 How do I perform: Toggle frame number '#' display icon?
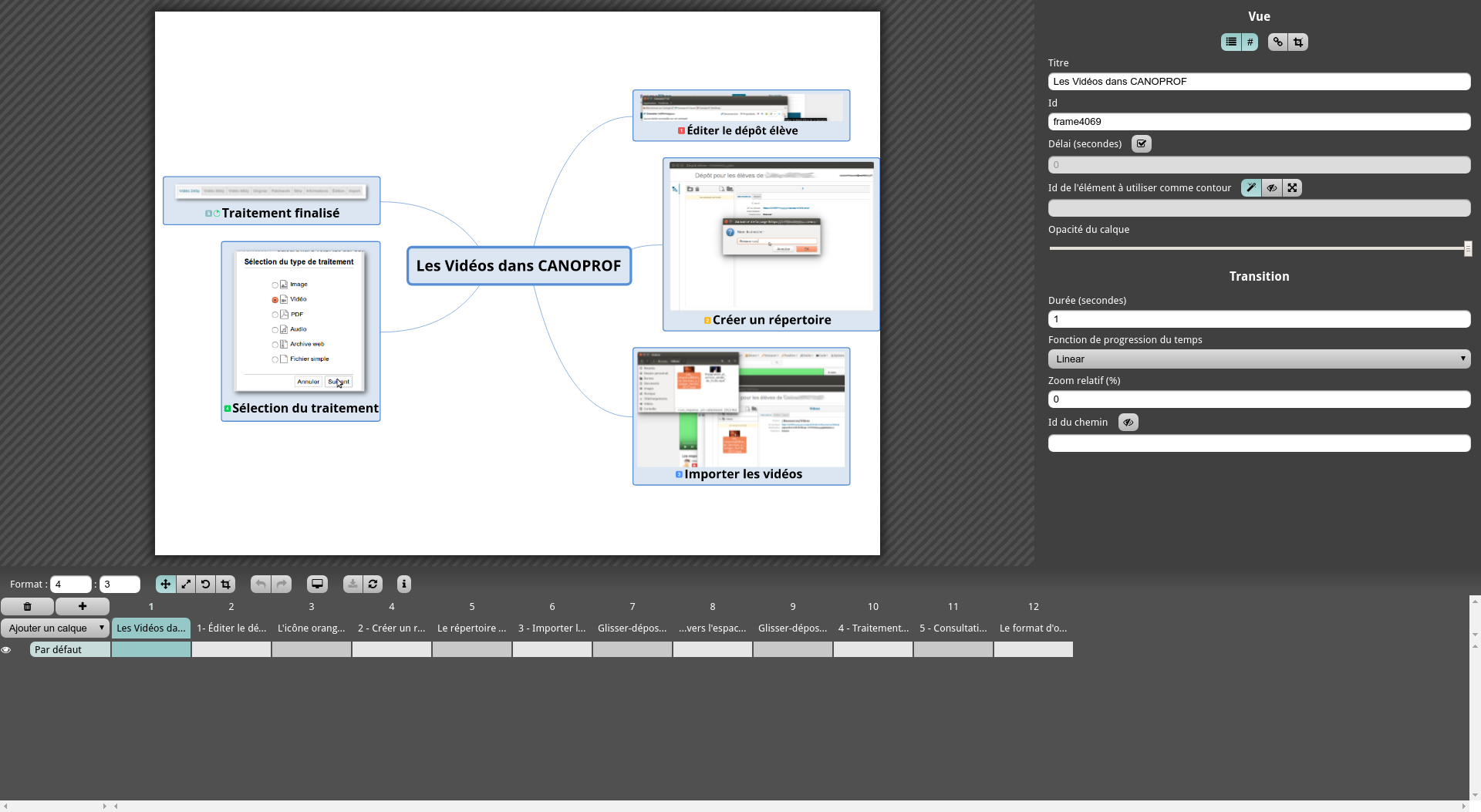tap(1250, 42)
